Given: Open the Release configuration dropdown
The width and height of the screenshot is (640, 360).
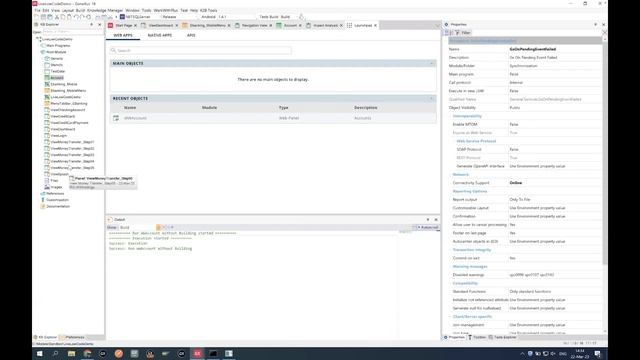Looking at the screenshot, I should click(x=178, y=17).
